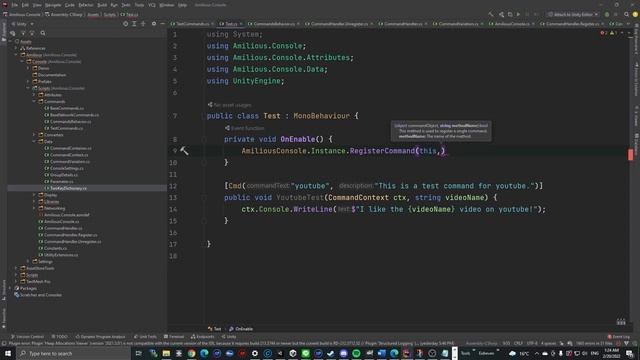Open Terminal tool window
This screenshot has width=640, height=360.
click(x=174, y=337)
